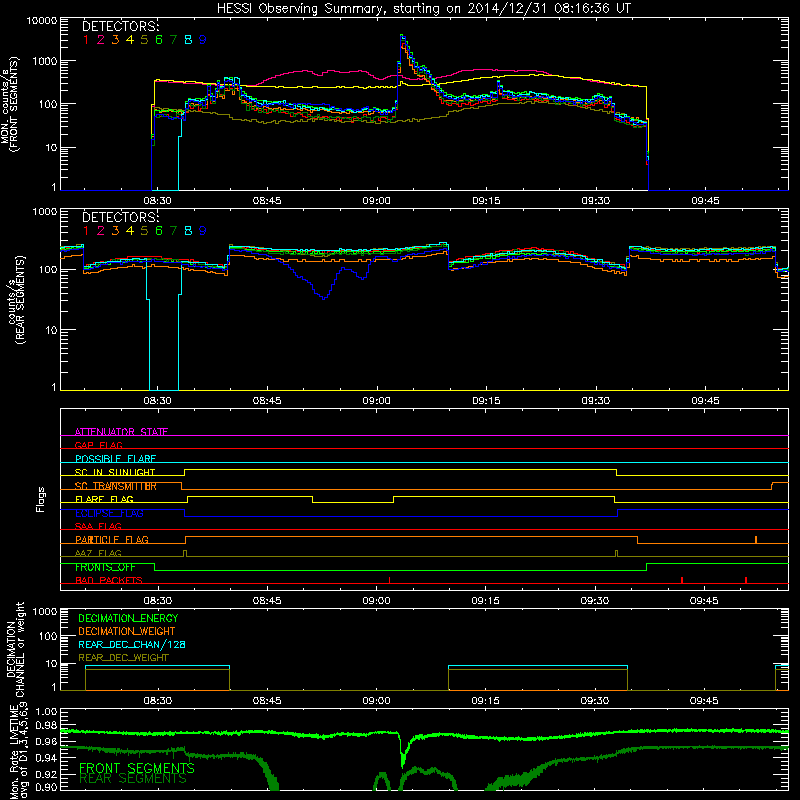Click the REAR_DEC_CHAN/128 legend entry

[x=132, y=645]
